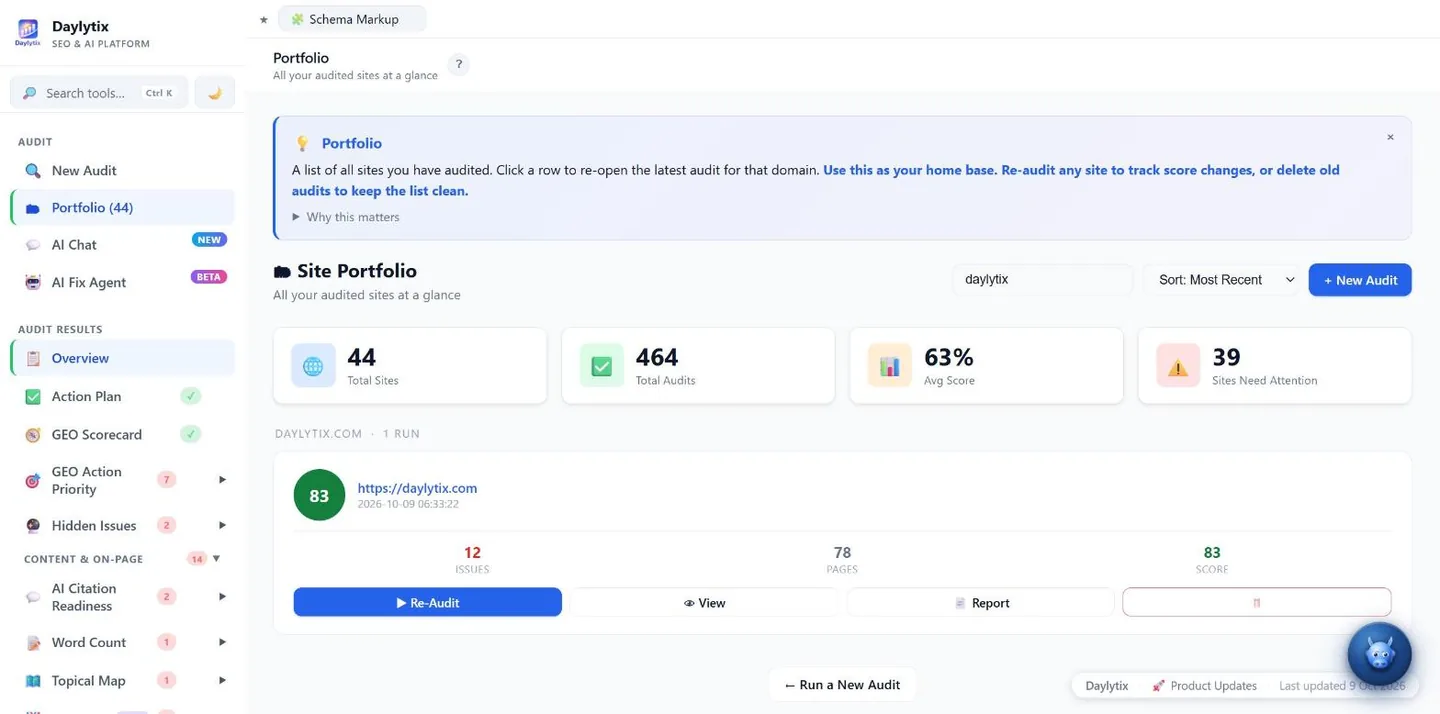Click the green 83 score circle
This screenshot has width=1440, height=714.
click(319, 496)
